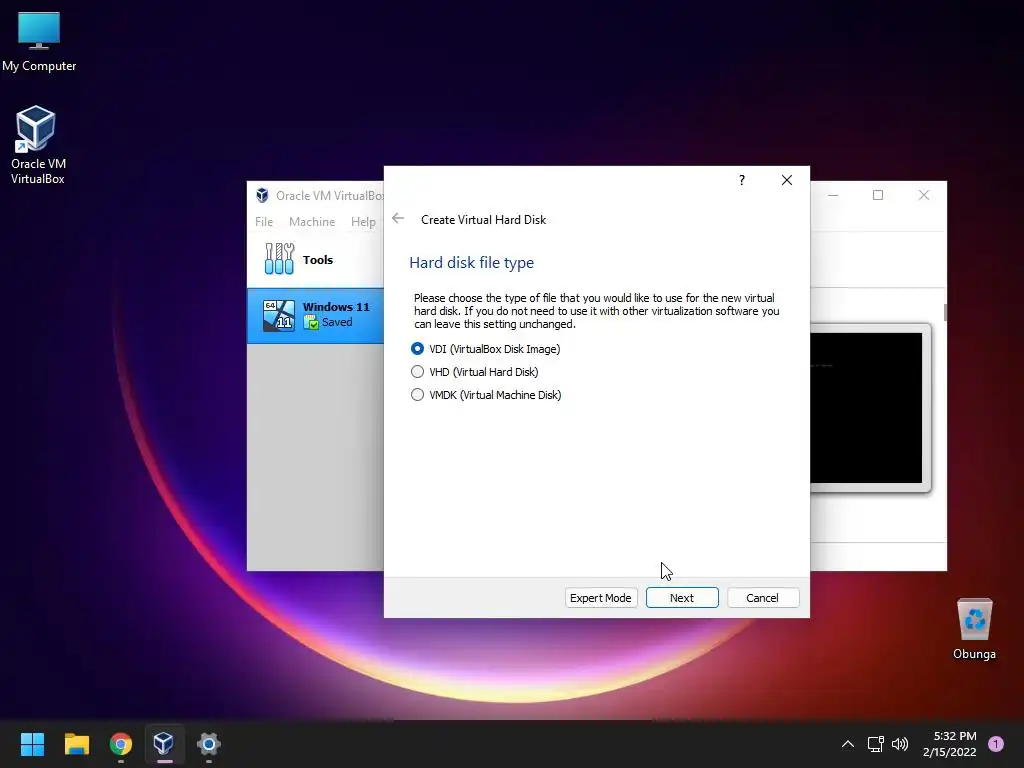Click the VirtualBox Manager details scrollbar
The image size is (1024, 768).
click(945, 312)
